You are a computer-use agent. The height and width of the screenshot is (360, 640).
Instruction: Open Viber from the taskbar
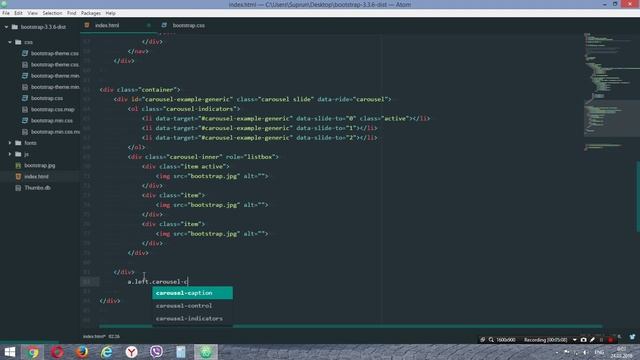(x=156, y=352)
